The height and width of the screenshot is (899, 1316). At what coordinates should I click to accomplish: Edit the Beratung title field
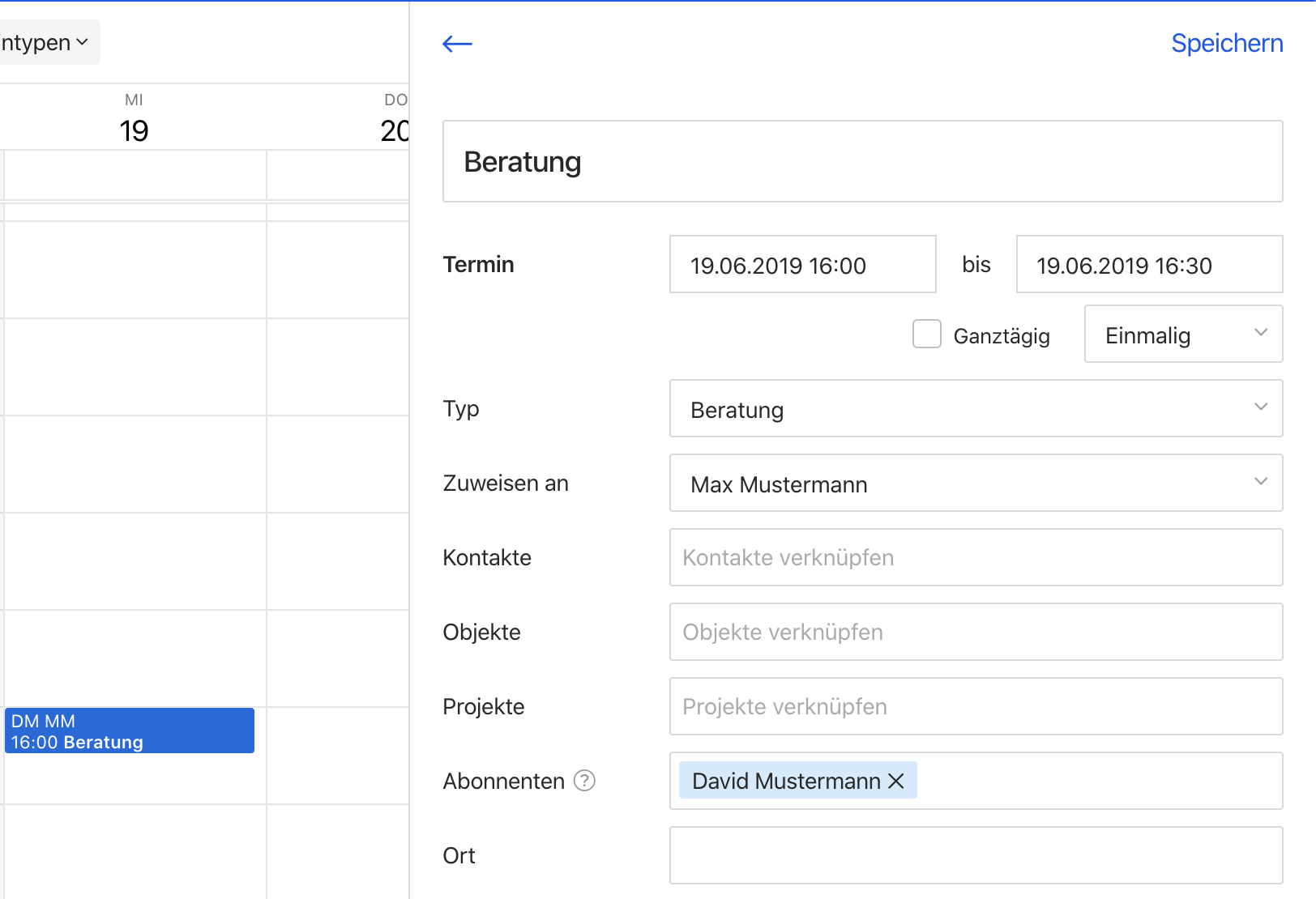point(862,162)
